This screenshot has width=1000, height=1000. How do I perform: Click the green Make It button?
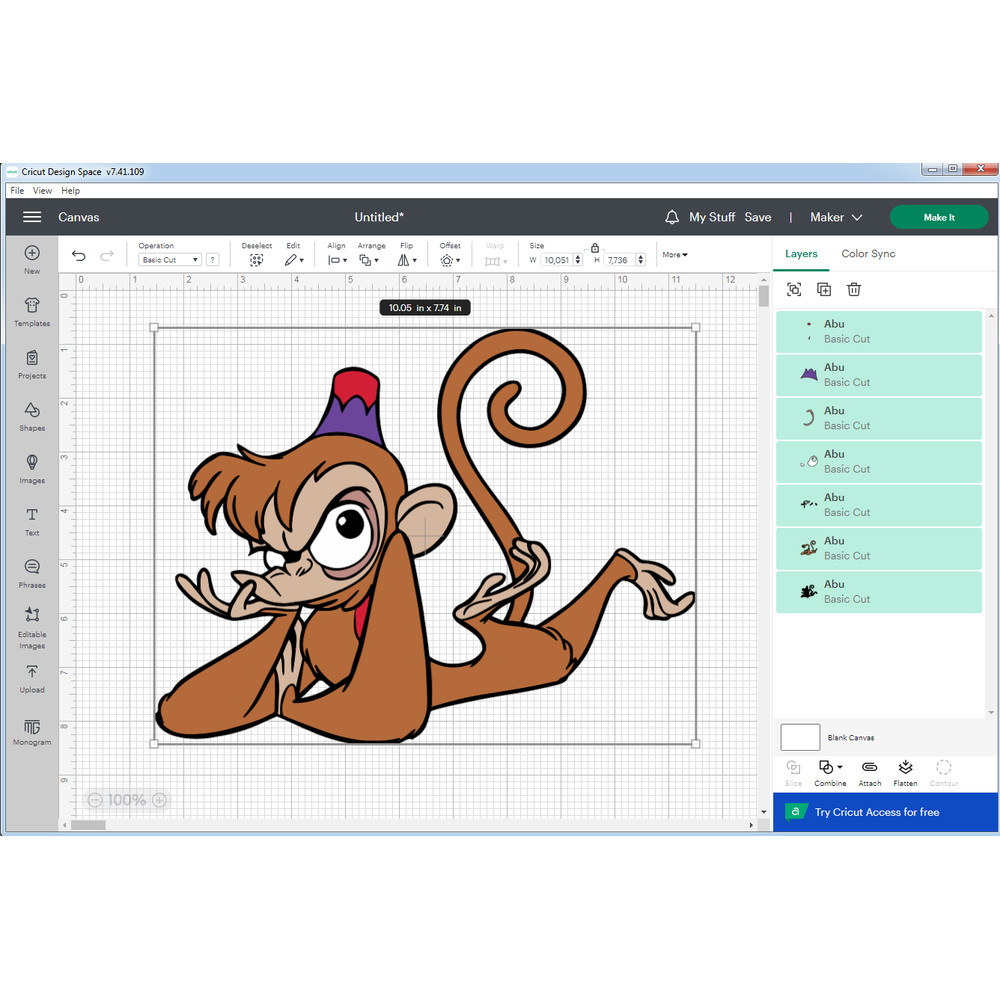(938, 217)
